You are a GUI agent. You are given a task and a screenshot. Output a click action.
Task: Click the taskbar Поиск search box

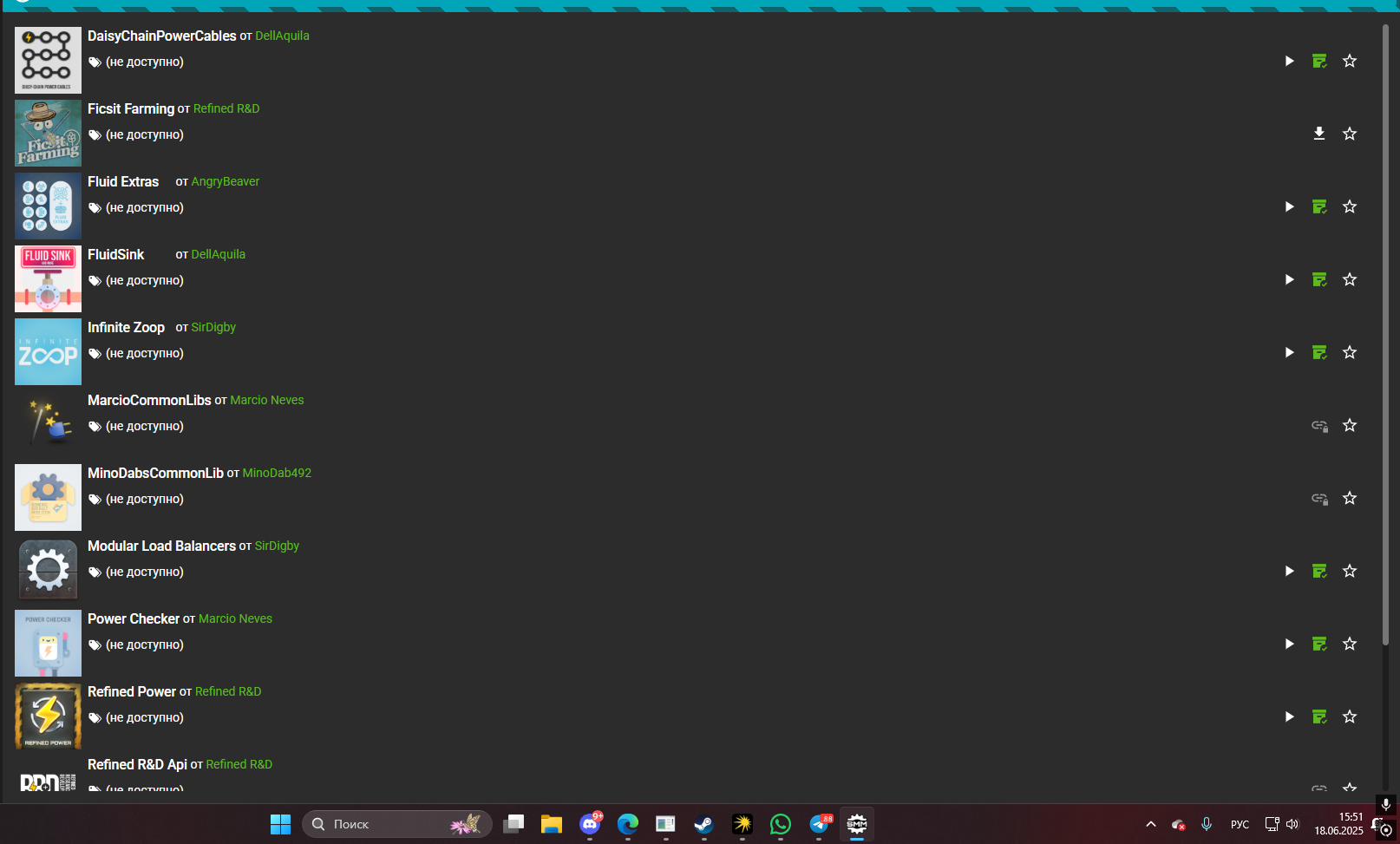tap(397, 824)
